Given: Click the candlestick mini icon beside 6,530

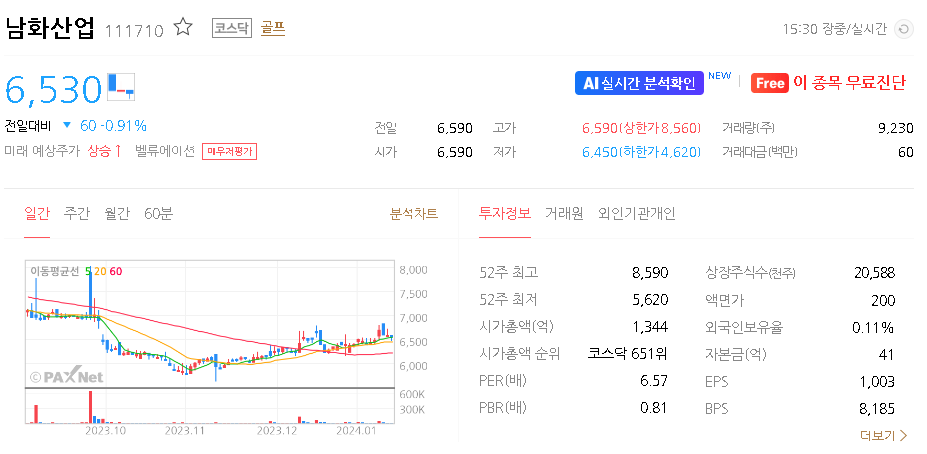Looking at the screenshot, I should [x=121, y=86].
